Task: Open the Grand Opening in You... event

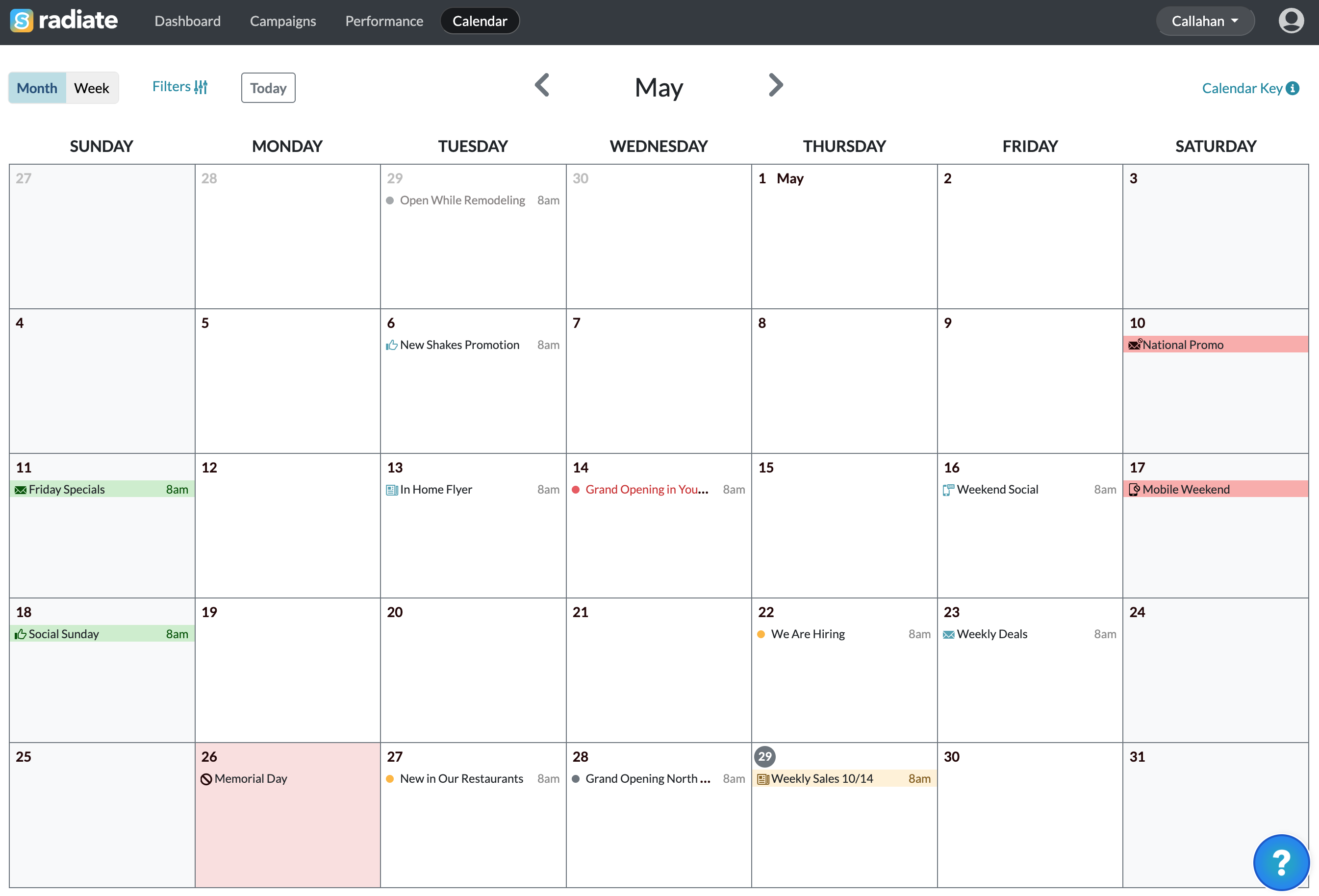Action: pyautogui.click(x=646, y=490)
